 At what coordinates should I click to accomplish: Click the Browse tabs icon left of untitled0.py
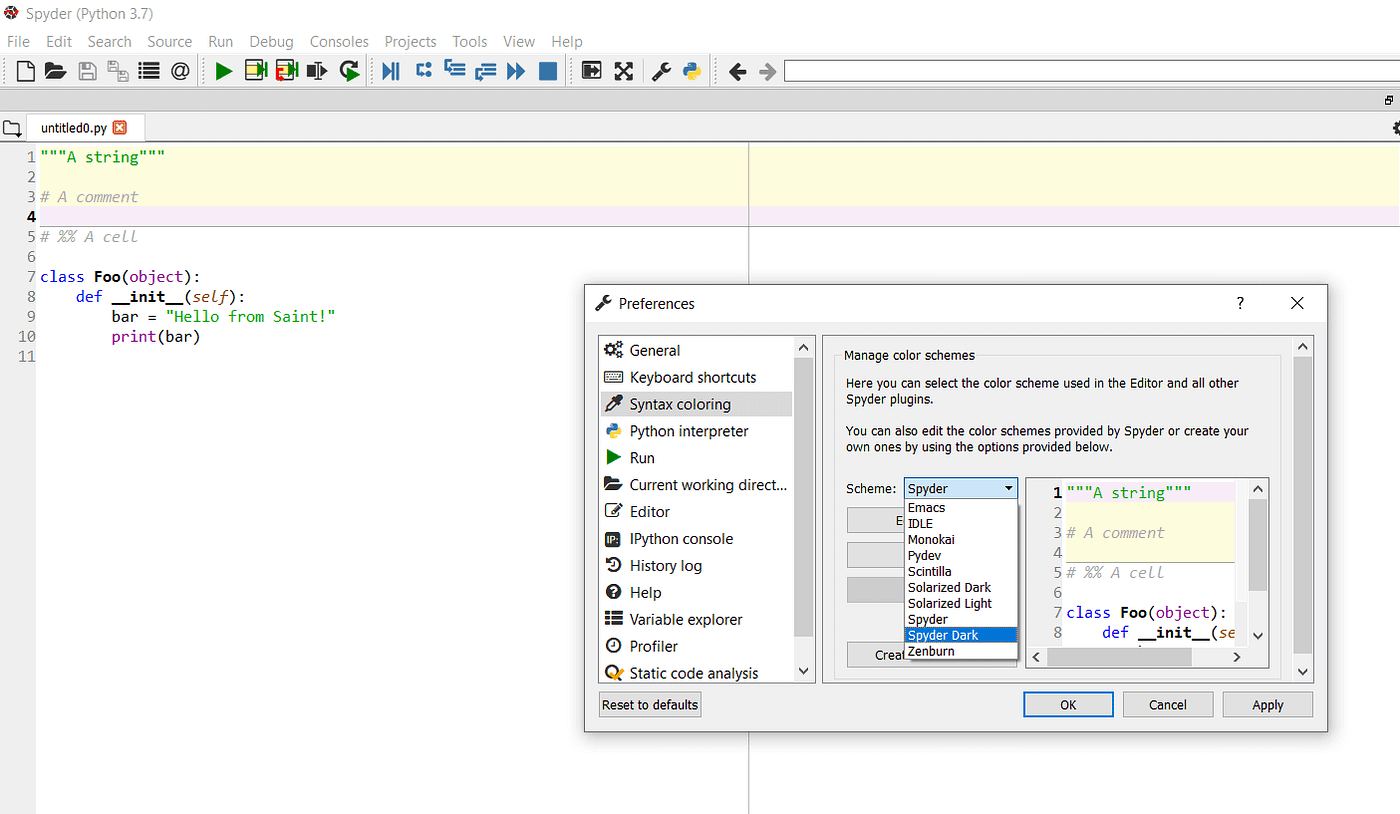(12, 128)
